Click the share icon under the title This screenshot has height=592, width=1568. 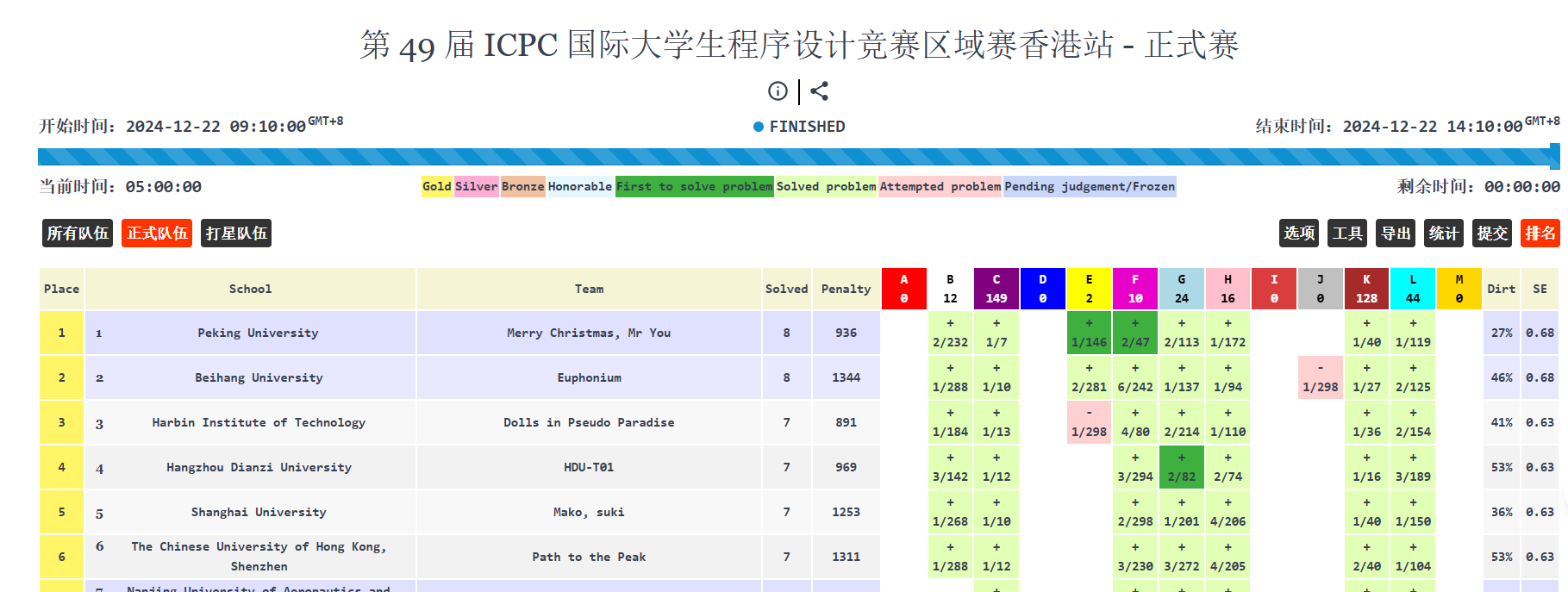pyautogui.click(x=820, y=91)
